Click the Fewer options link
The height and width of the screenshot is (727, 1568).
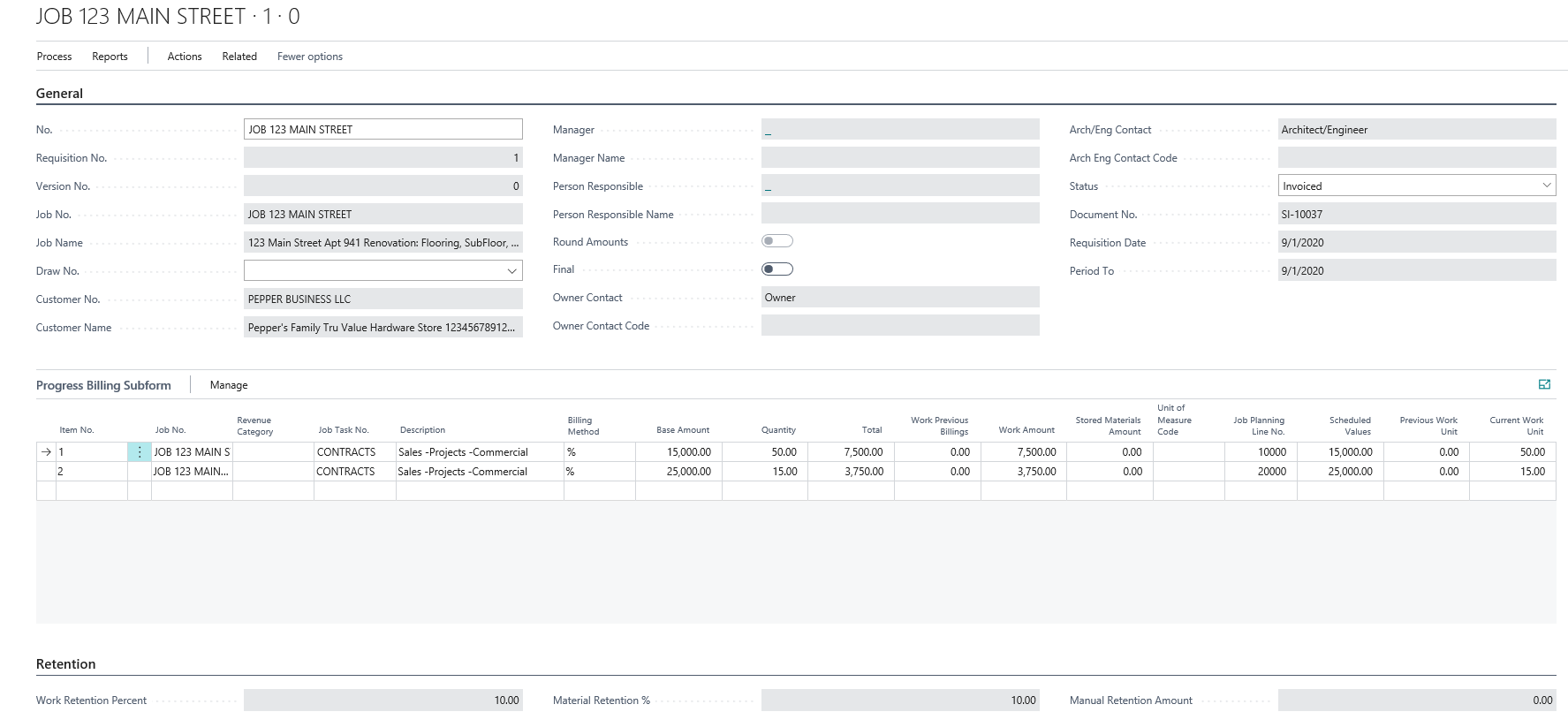click(310, 57)
